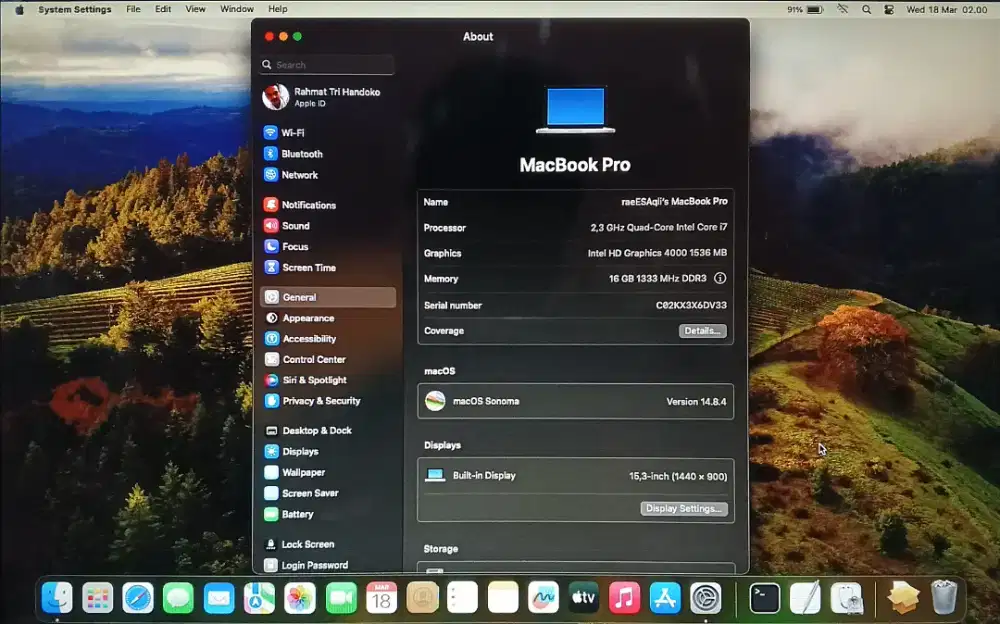
Task: Open the Help menu
Action: 277,9
